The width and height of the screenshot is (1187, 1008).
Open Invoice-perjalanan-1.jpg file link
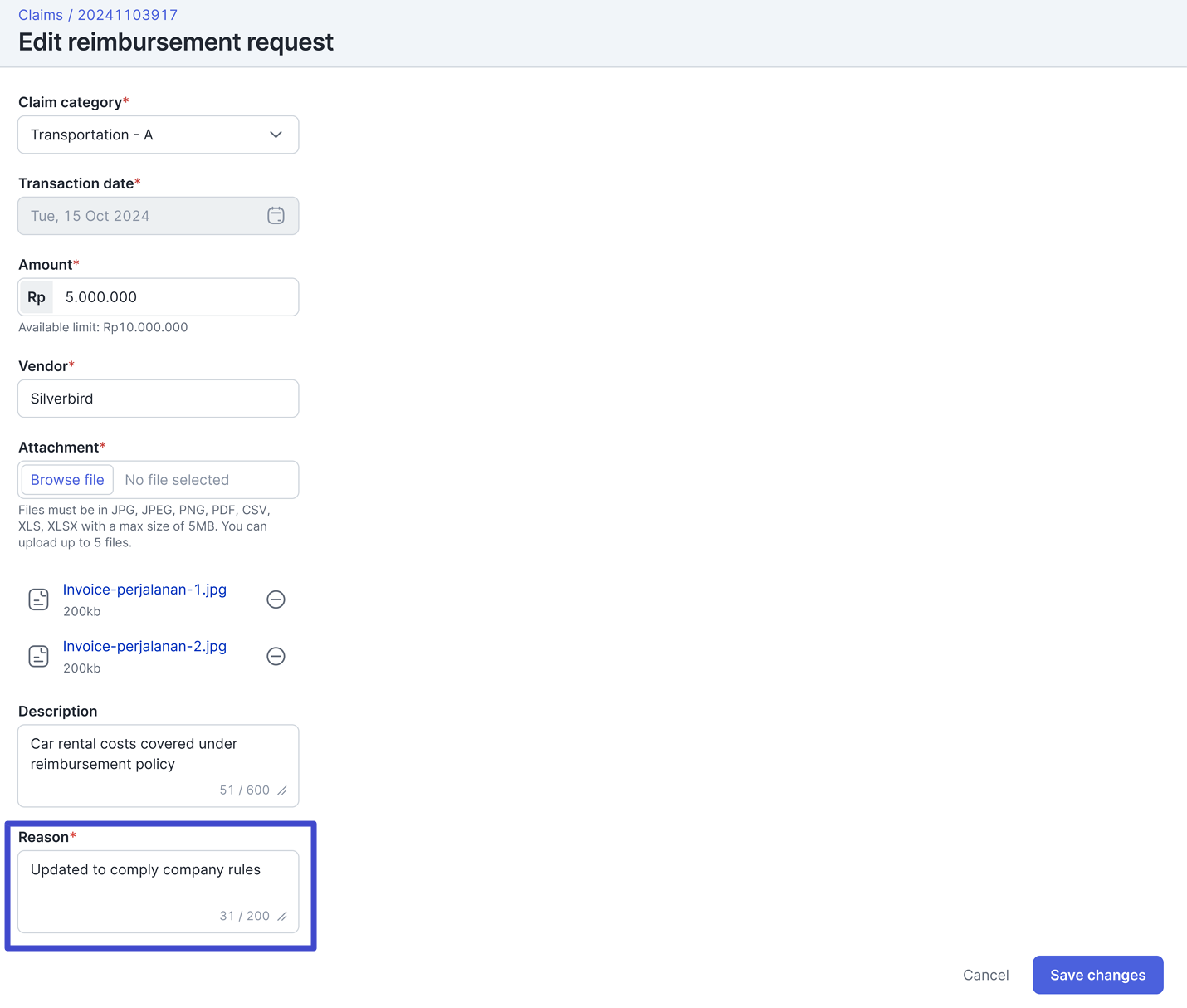[x=144, y=590]
